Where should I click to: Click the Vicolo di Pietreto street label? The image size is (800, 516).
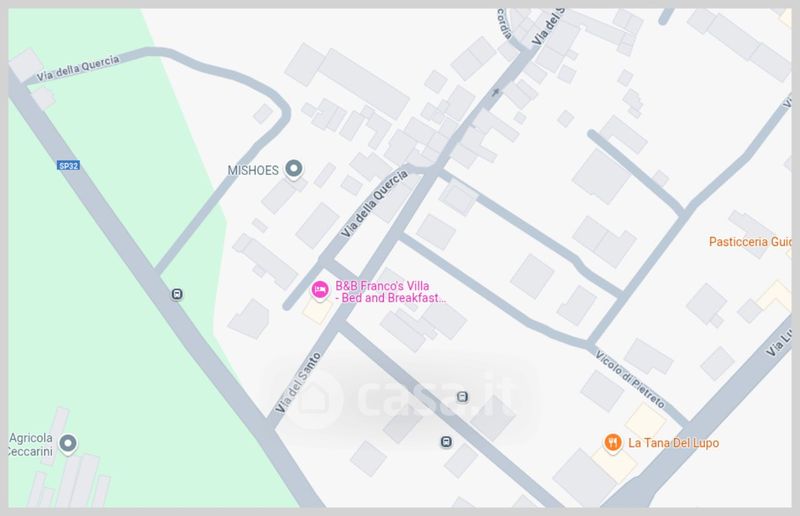coord(630,379)
